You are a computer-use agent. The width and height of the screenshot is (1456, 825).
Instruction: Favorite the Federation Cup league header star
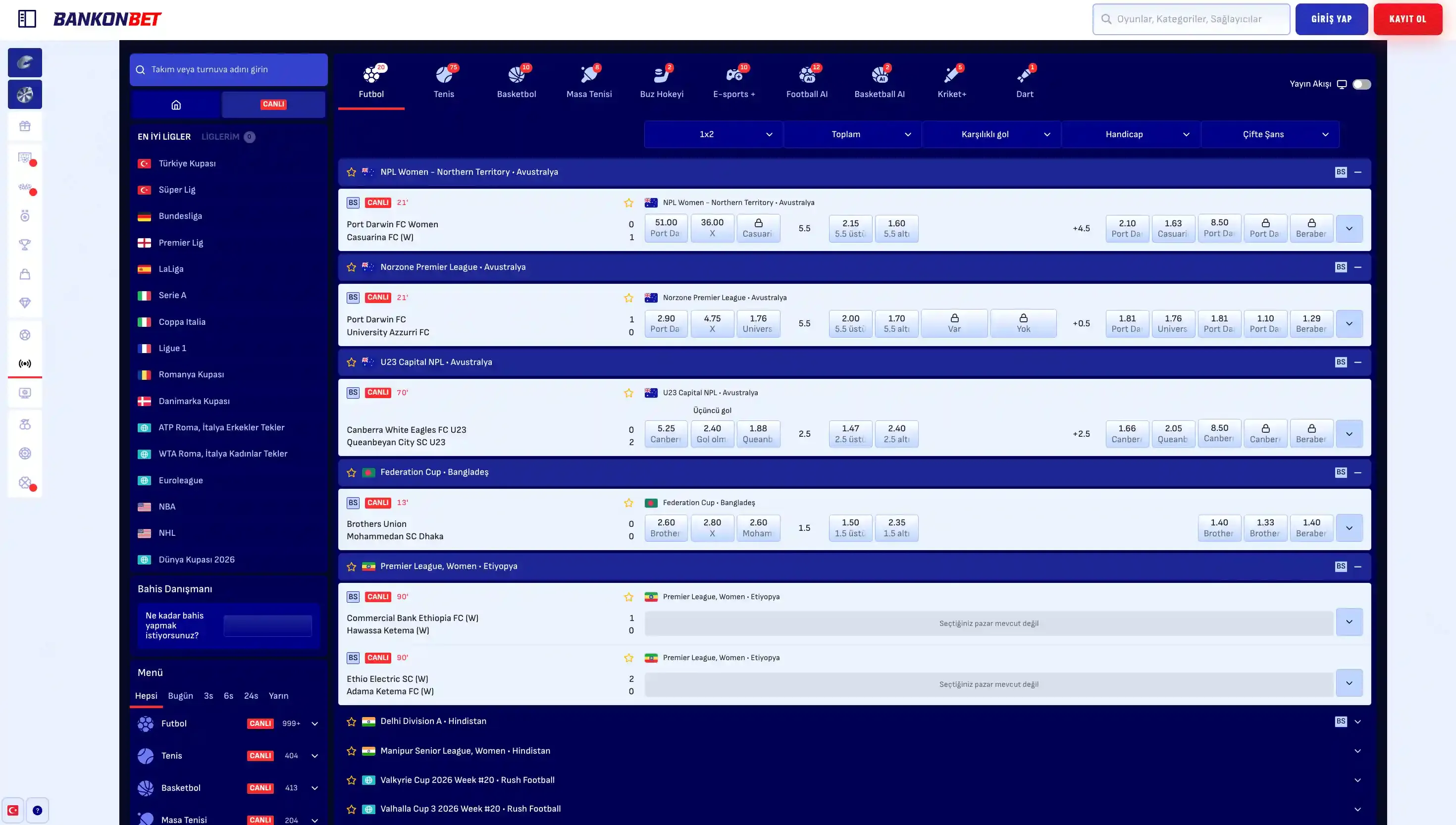[351, 472]
